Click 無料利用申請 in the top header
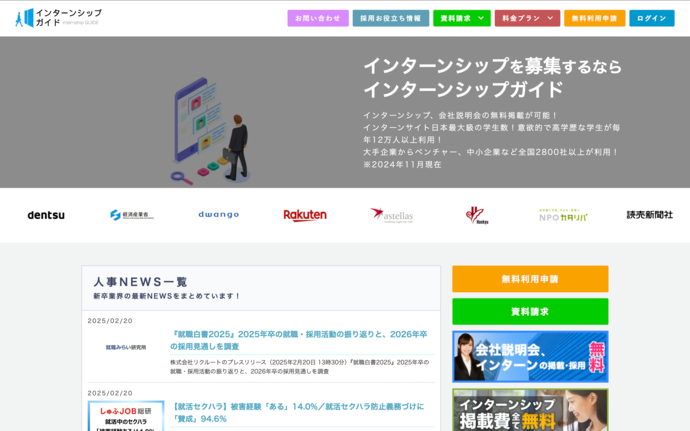Image resolution: width=690 pixels, height=431 pixels. (594, 18)
